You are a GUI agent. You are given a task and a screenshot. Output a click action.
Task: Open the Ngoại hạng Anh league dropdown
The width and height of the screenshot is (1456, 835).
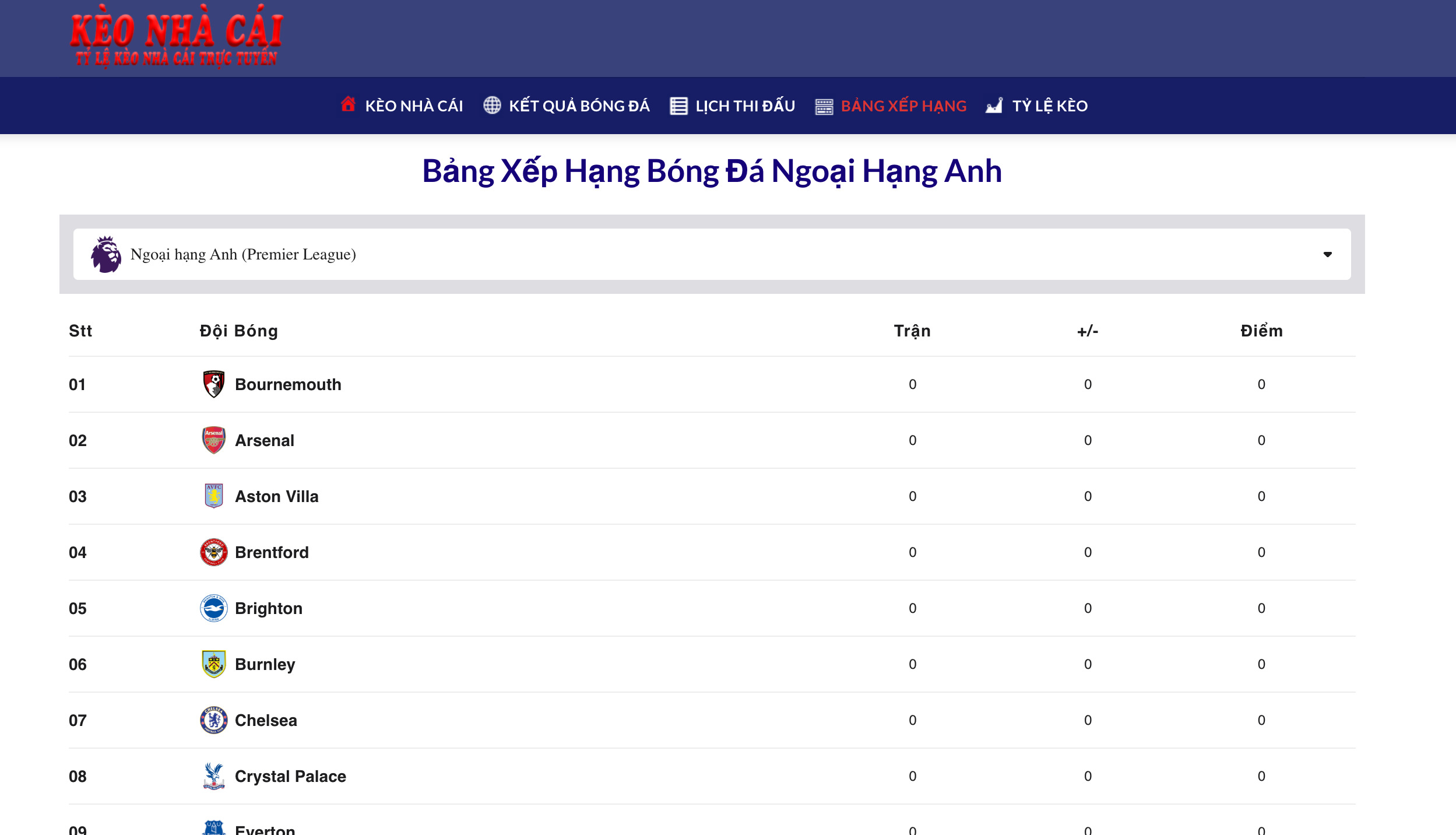point(711,254)
